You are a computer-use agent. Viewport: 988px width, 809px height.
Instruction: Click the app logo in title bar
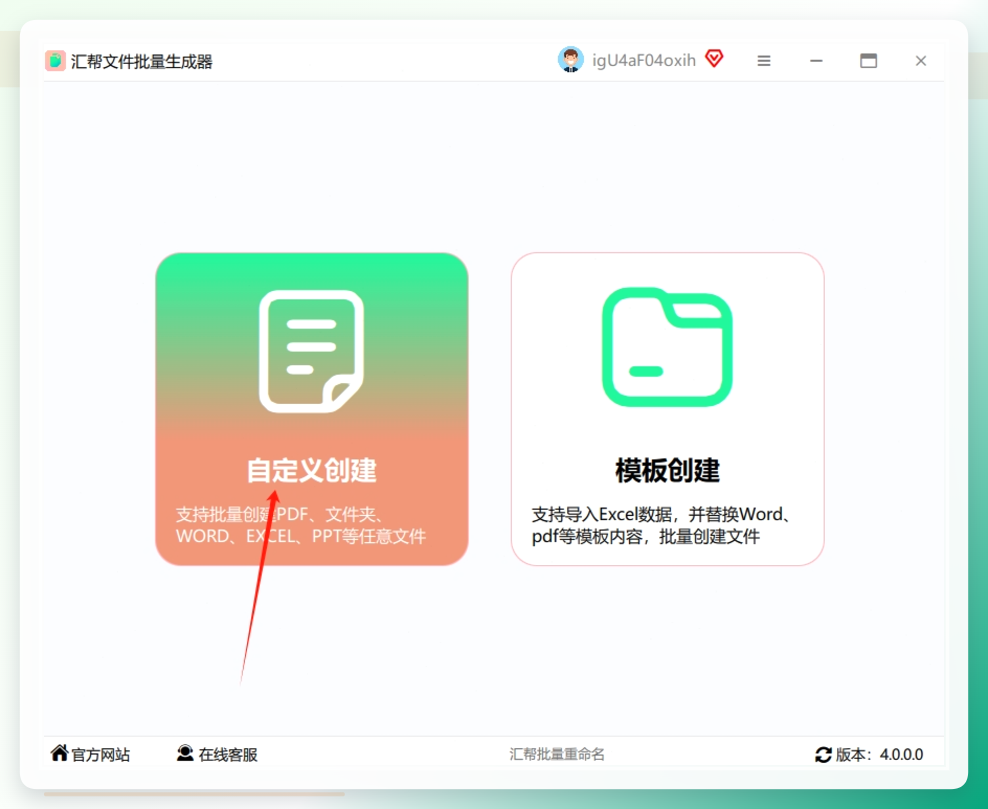coord(55,61)
